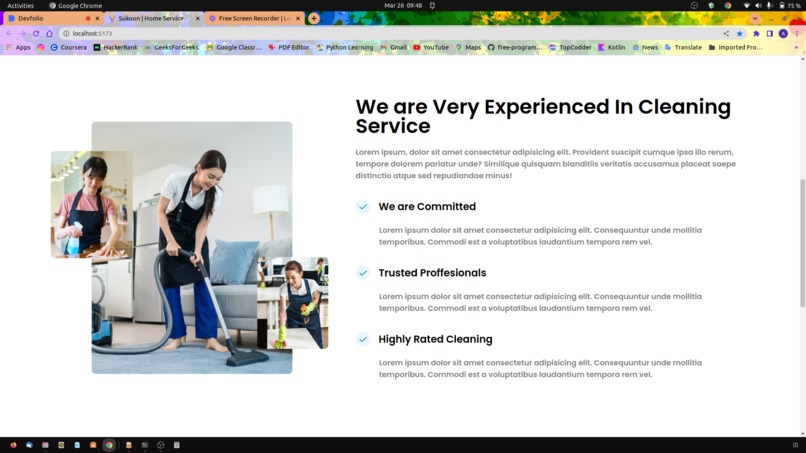The width and height of the screenshot is (806, 453).
Task: Click the small photo of woman with spray bottle
Action: (91, 205)
